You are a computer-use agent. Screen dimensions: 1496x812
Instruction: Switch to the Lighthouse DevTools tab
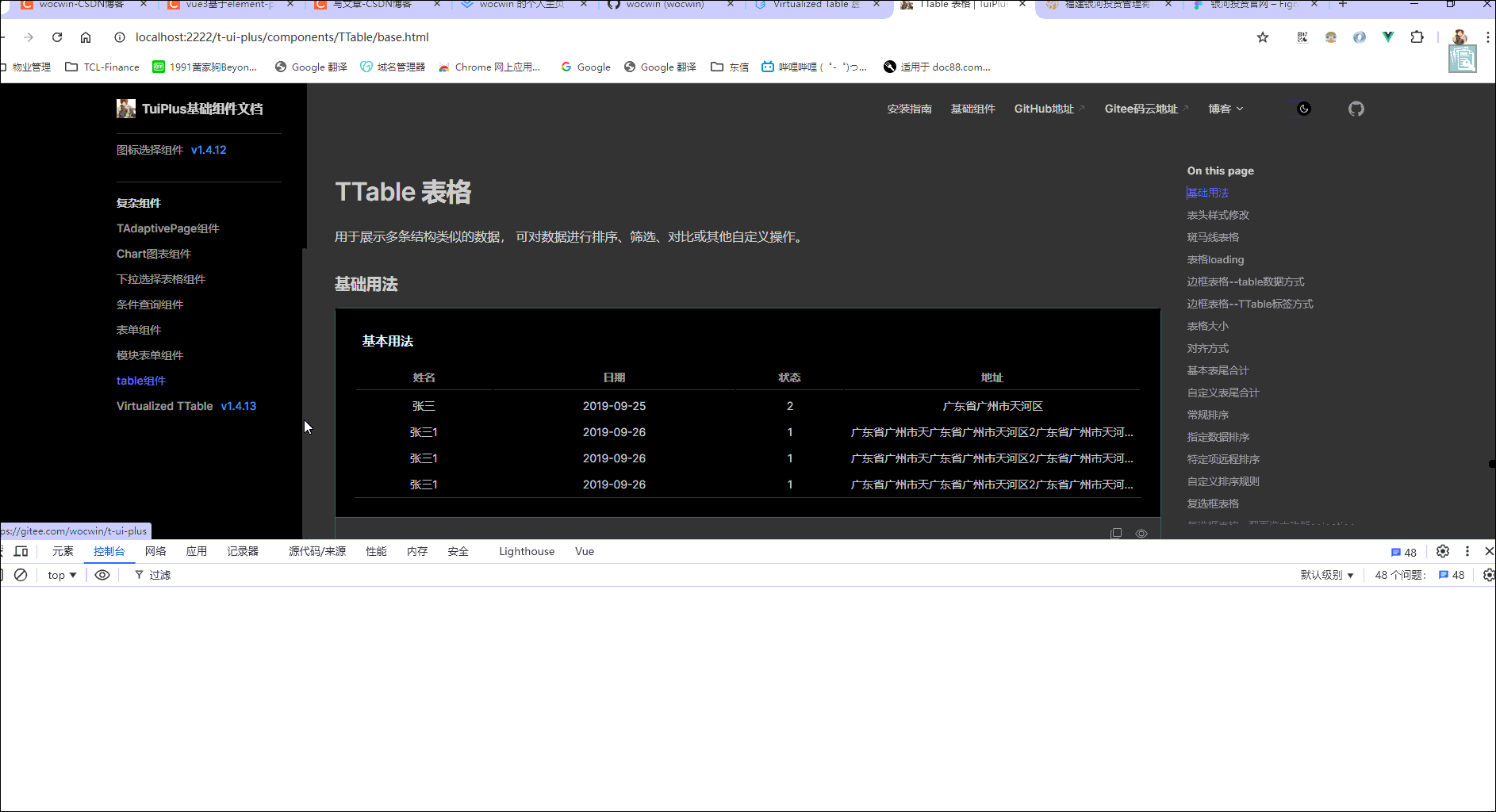coord(527,551)
